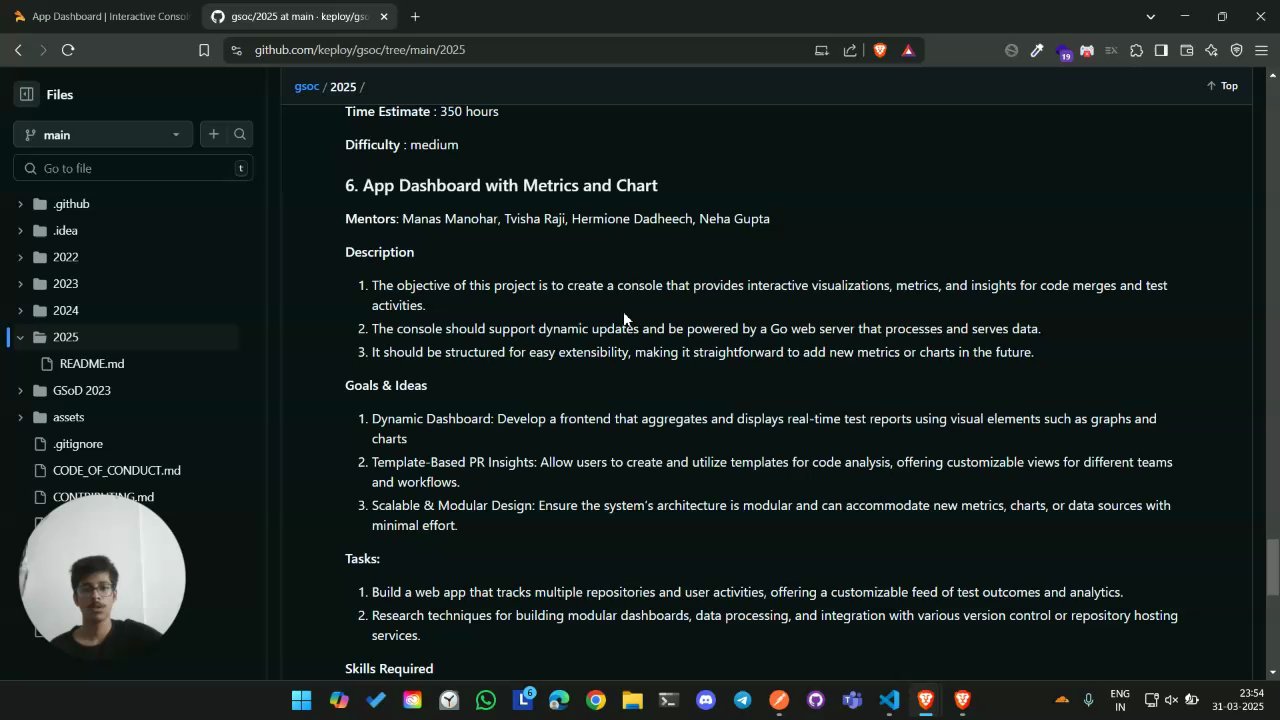
Task: Expand the 2023 folder chevron
Action: 20,284
